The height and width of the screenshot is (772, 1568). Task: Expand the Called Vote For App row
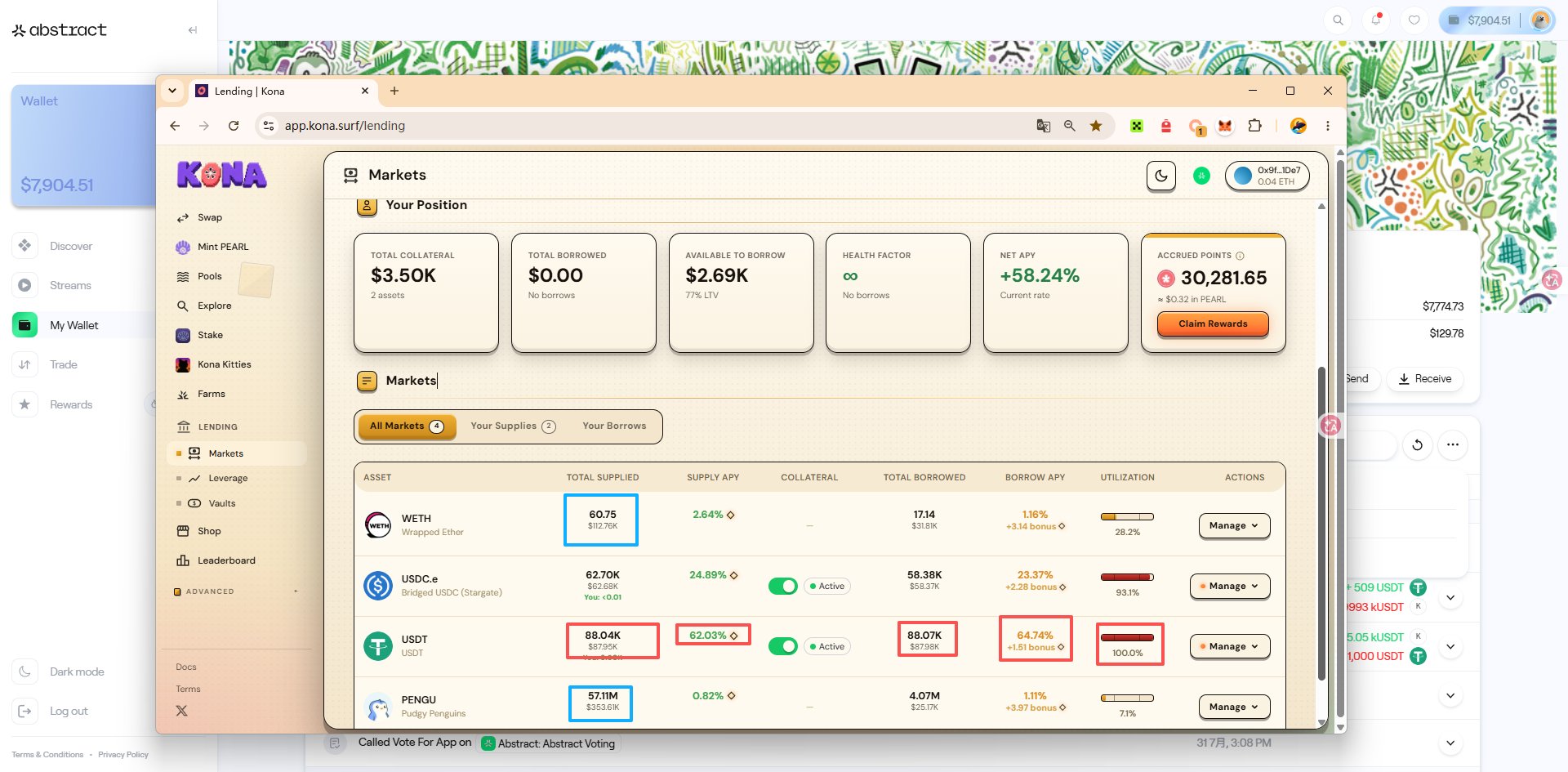pos(1450,743)
